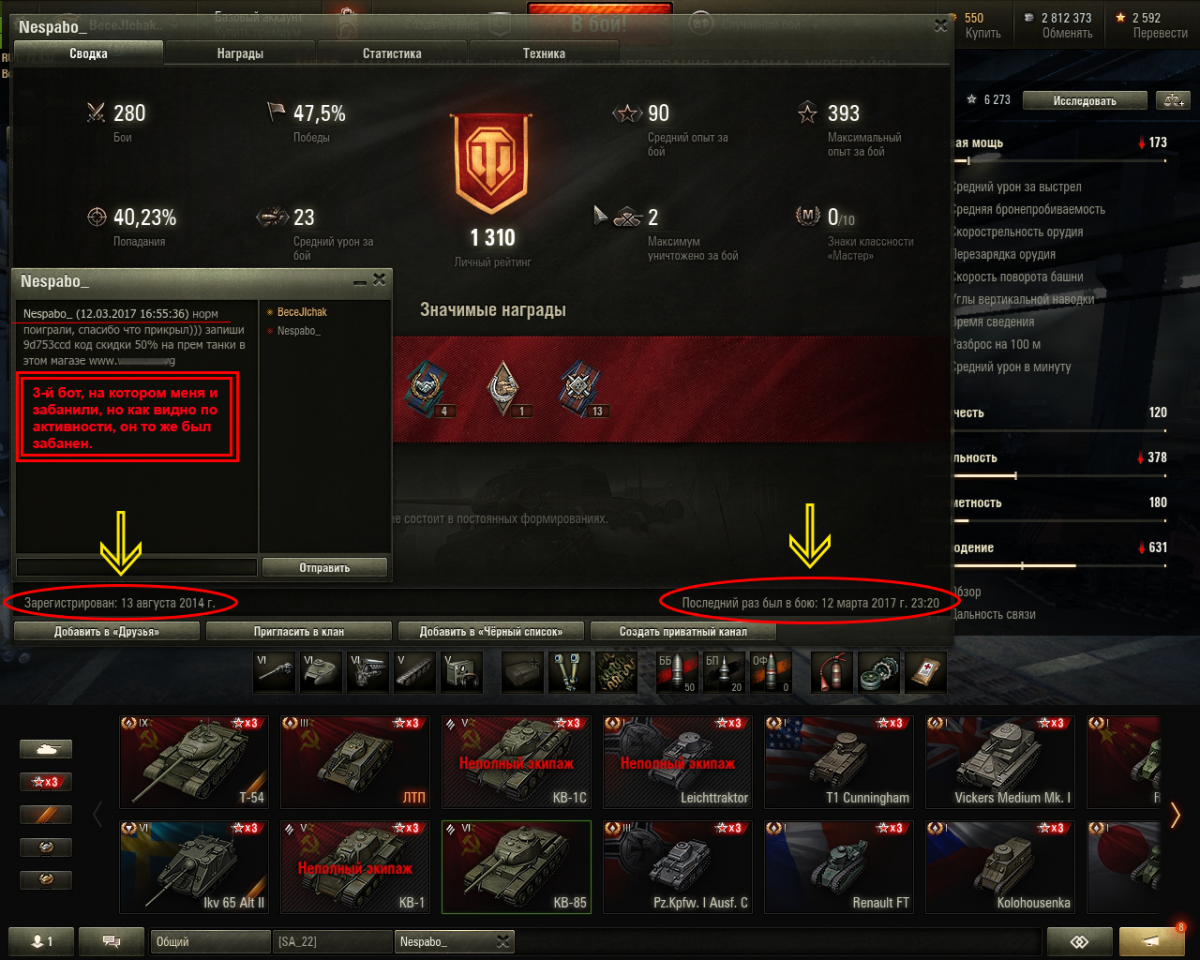Select the fire extinguisher consumable icon
Image resolution: width=1200 pixels, height=960 pixels.
pos(830,672)
